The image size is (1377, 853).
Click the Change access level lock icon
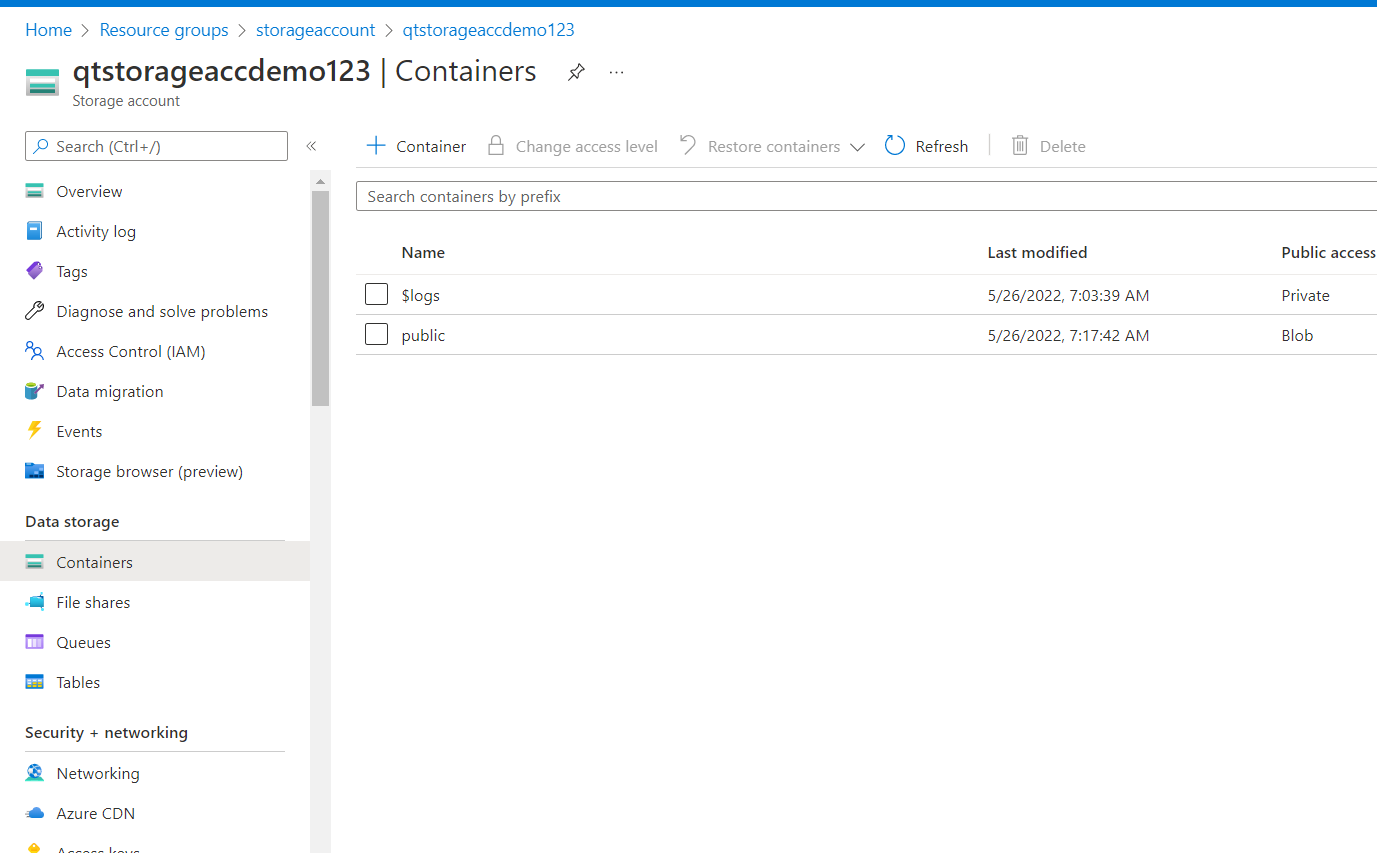(x=495, y=146)
